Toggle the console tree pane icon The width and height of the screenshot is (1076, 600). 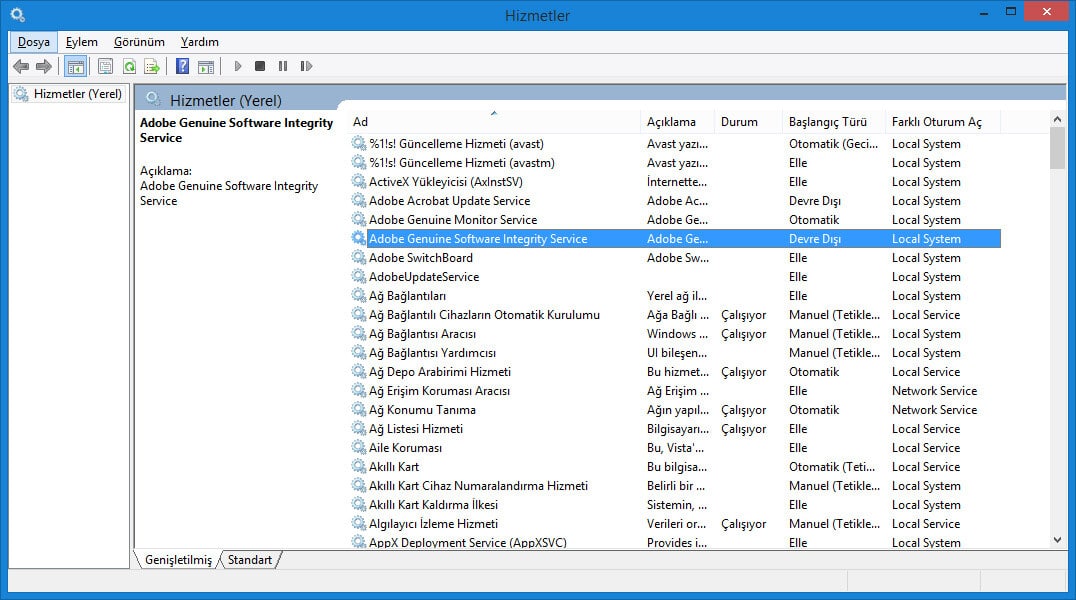[x=75, y=67]
